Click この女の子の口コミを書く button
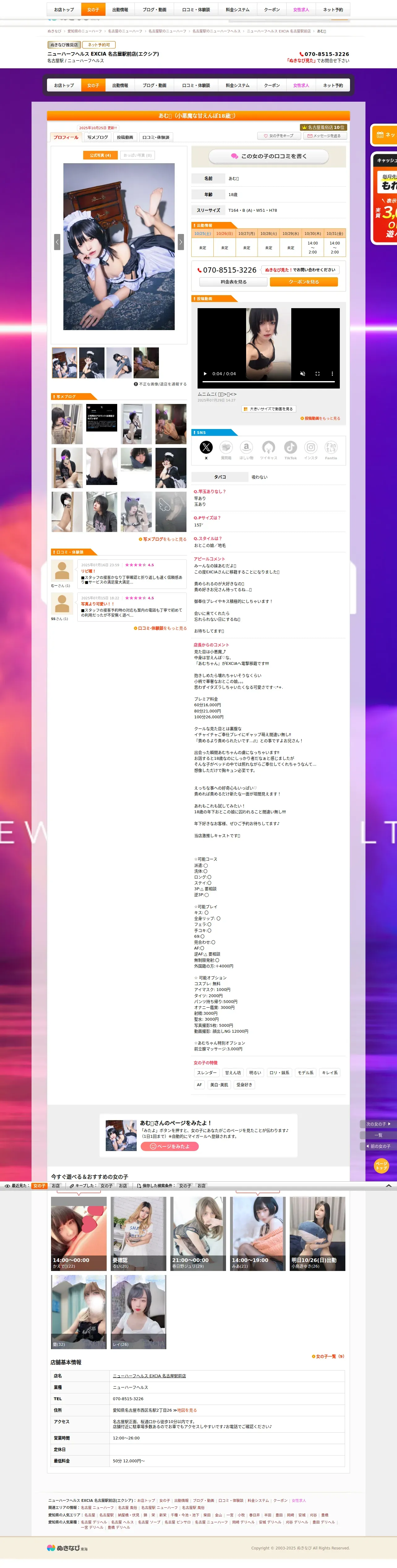The height and width of the screenshot is (1568, 397). (268, 156)
